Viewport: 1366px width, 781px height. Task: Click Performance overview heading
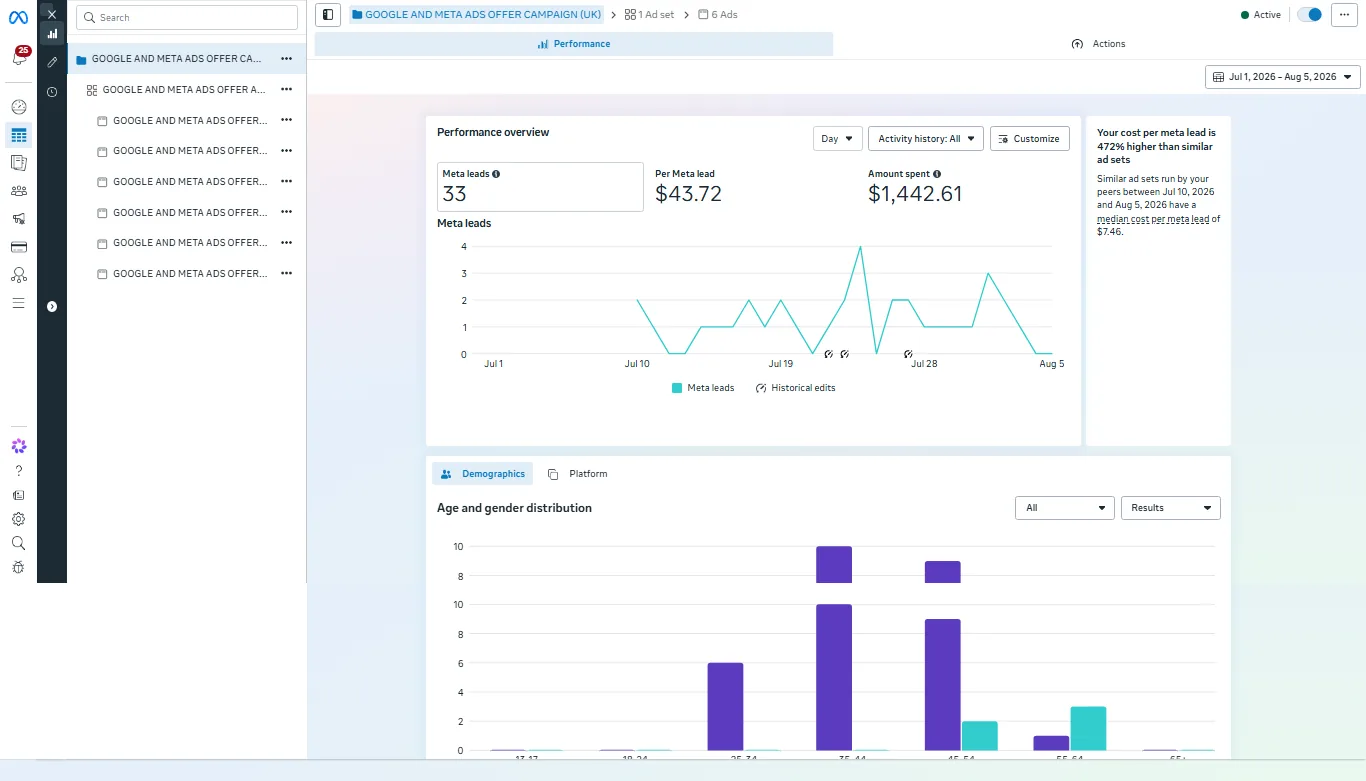(493, 132)
